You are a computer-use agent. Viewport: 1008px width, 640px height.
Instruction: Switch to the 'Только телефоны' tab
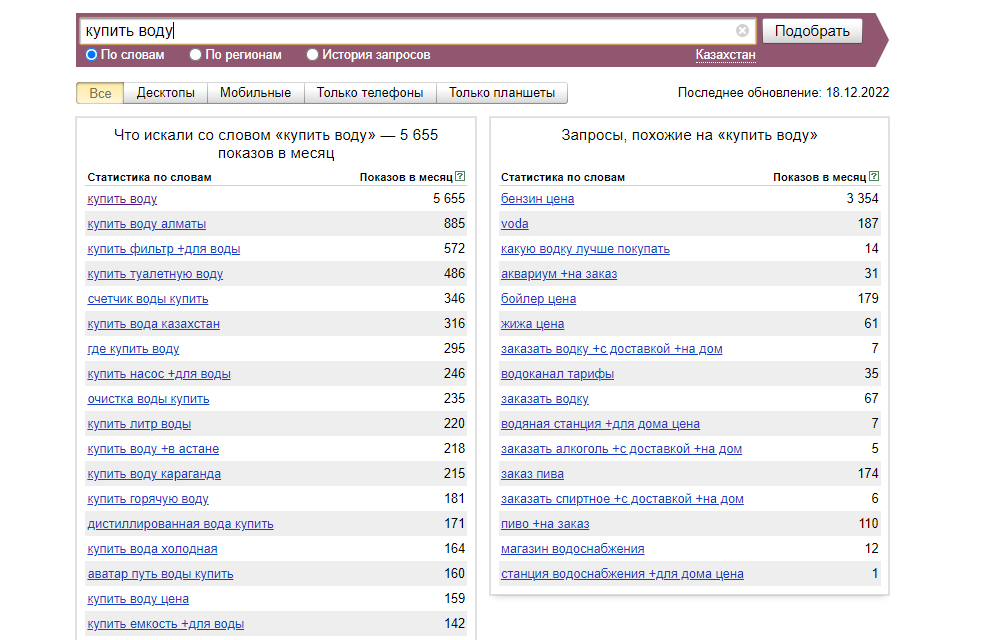(370, 93)
